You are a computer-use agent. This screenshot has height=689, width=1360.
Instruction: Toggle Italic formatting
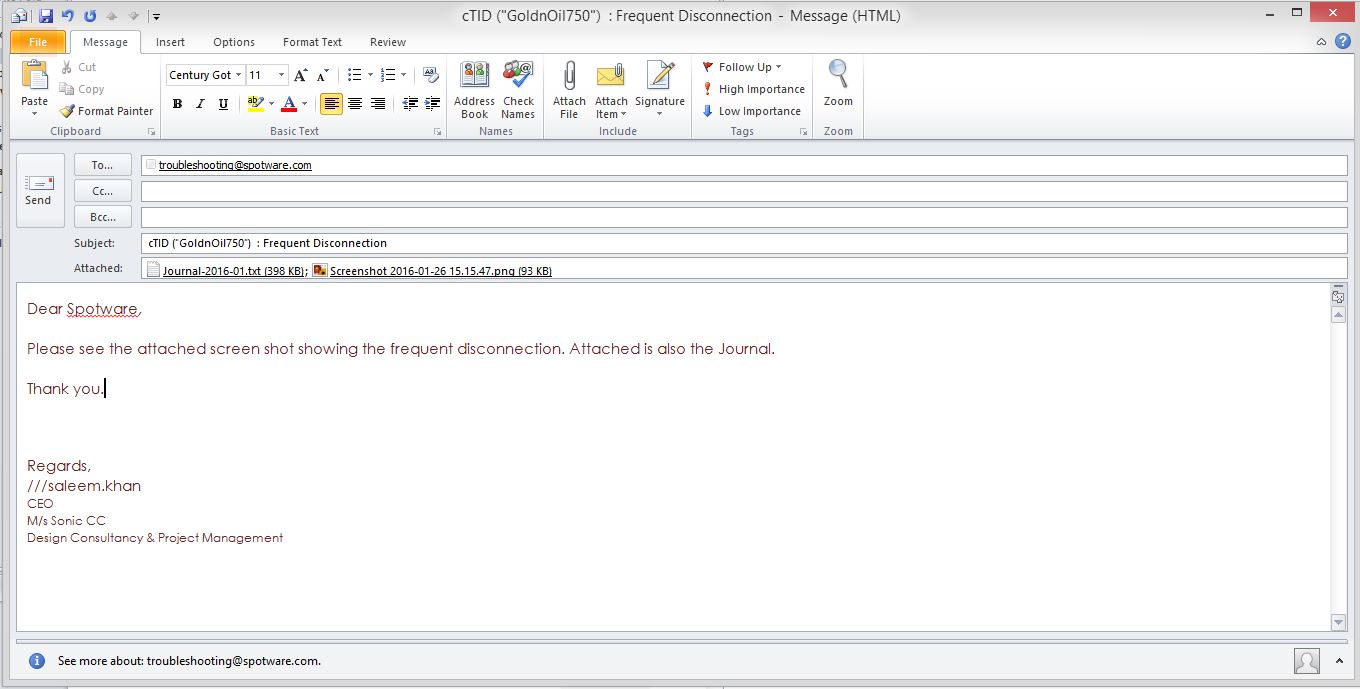(200, 104)
